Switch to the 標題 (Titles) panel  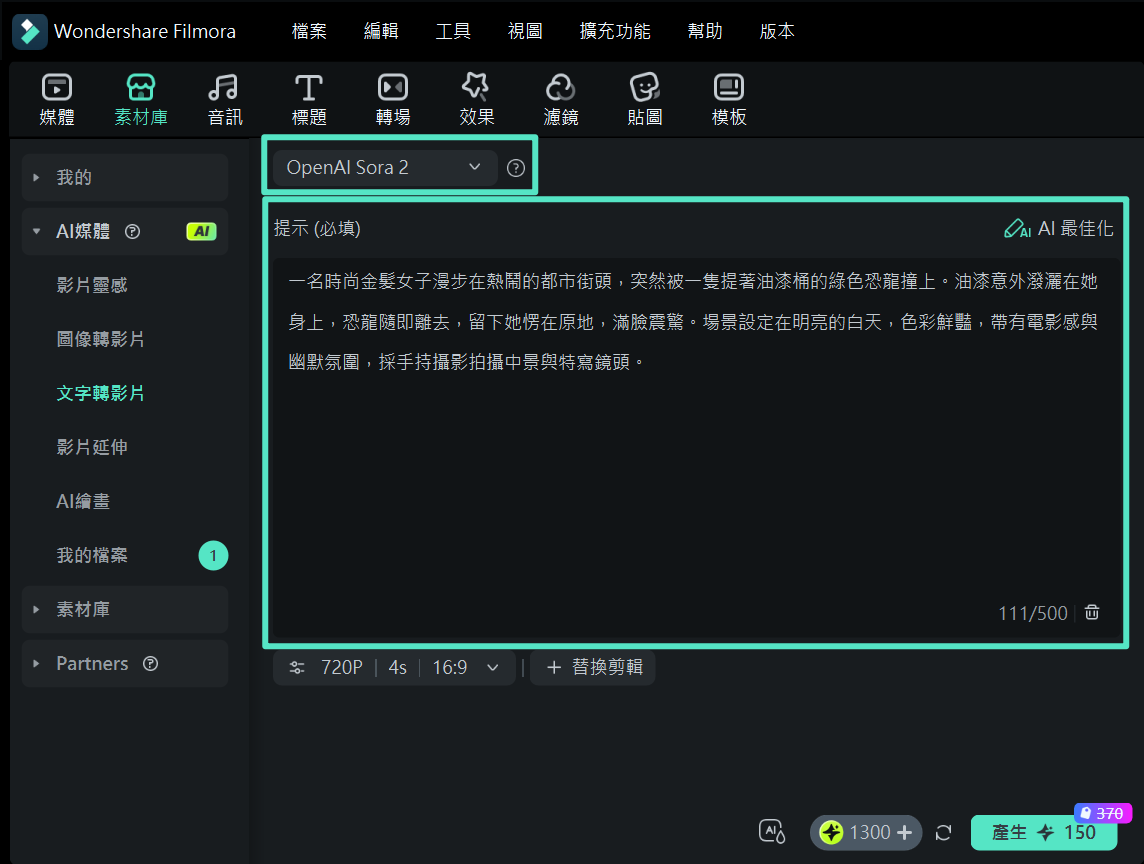coord(308,98)
